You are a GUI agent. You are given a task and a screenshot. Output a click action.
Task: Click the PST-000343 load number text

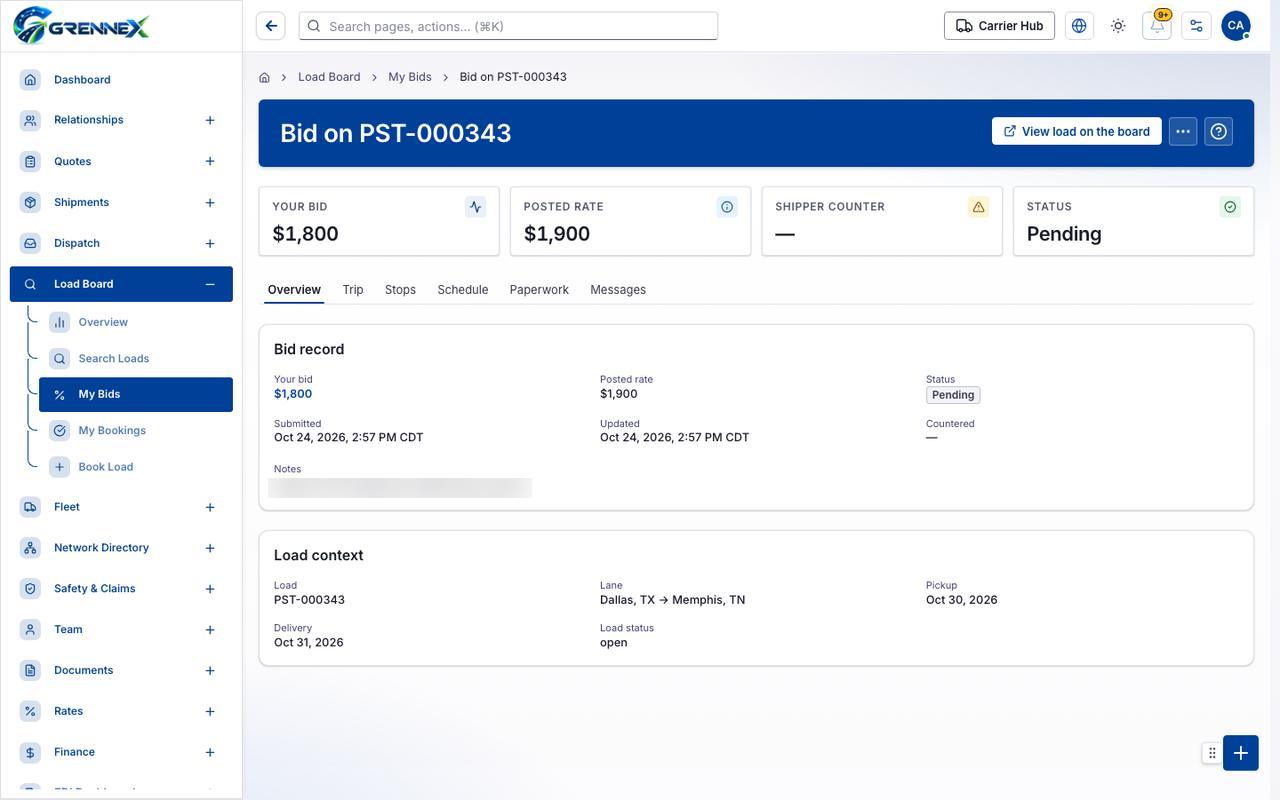tap(309, 600)
